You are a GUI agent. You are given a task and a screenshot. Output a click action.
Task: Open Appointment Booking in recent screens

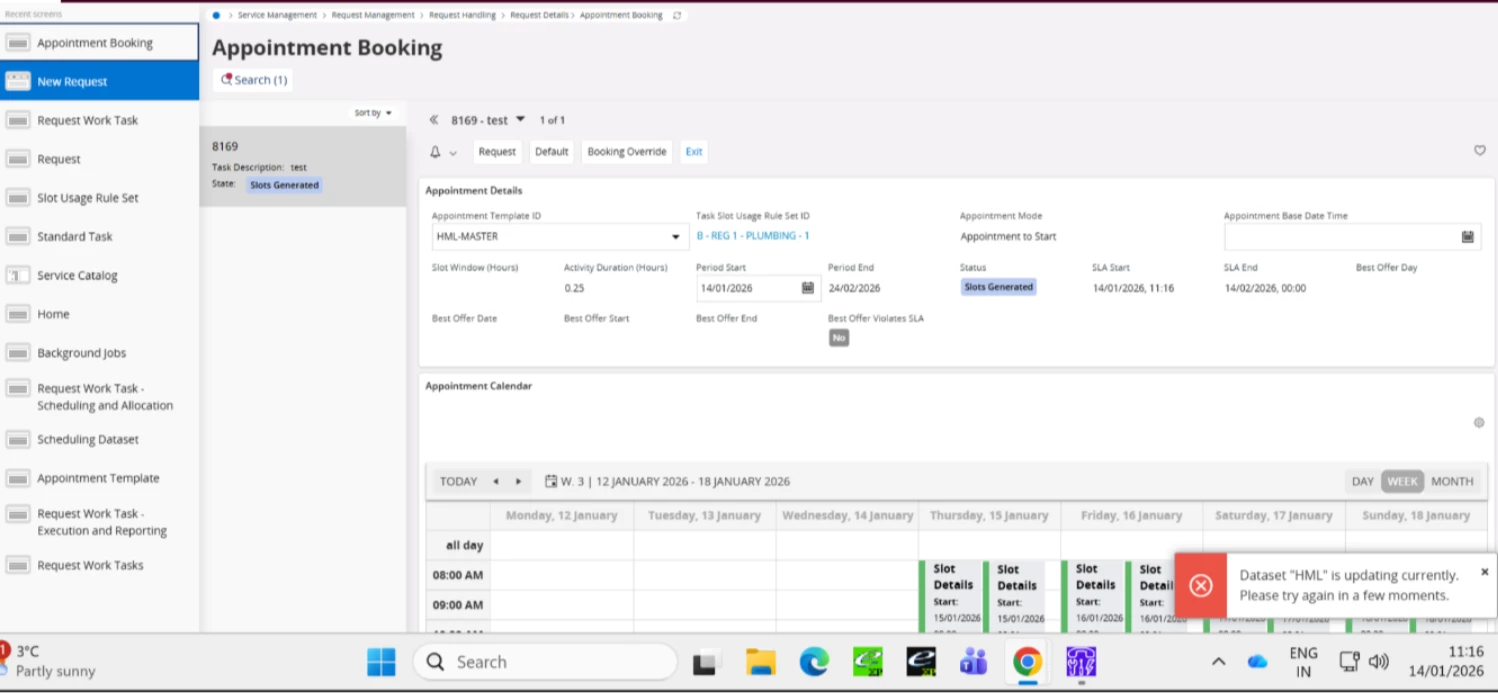coord(99,43)
